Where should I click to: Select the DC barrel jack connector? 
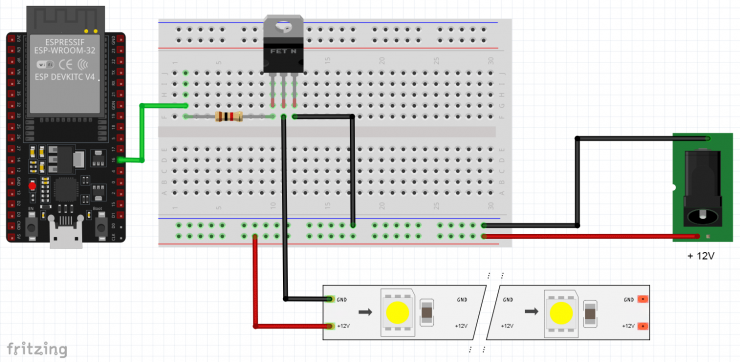tap(703, 188)
